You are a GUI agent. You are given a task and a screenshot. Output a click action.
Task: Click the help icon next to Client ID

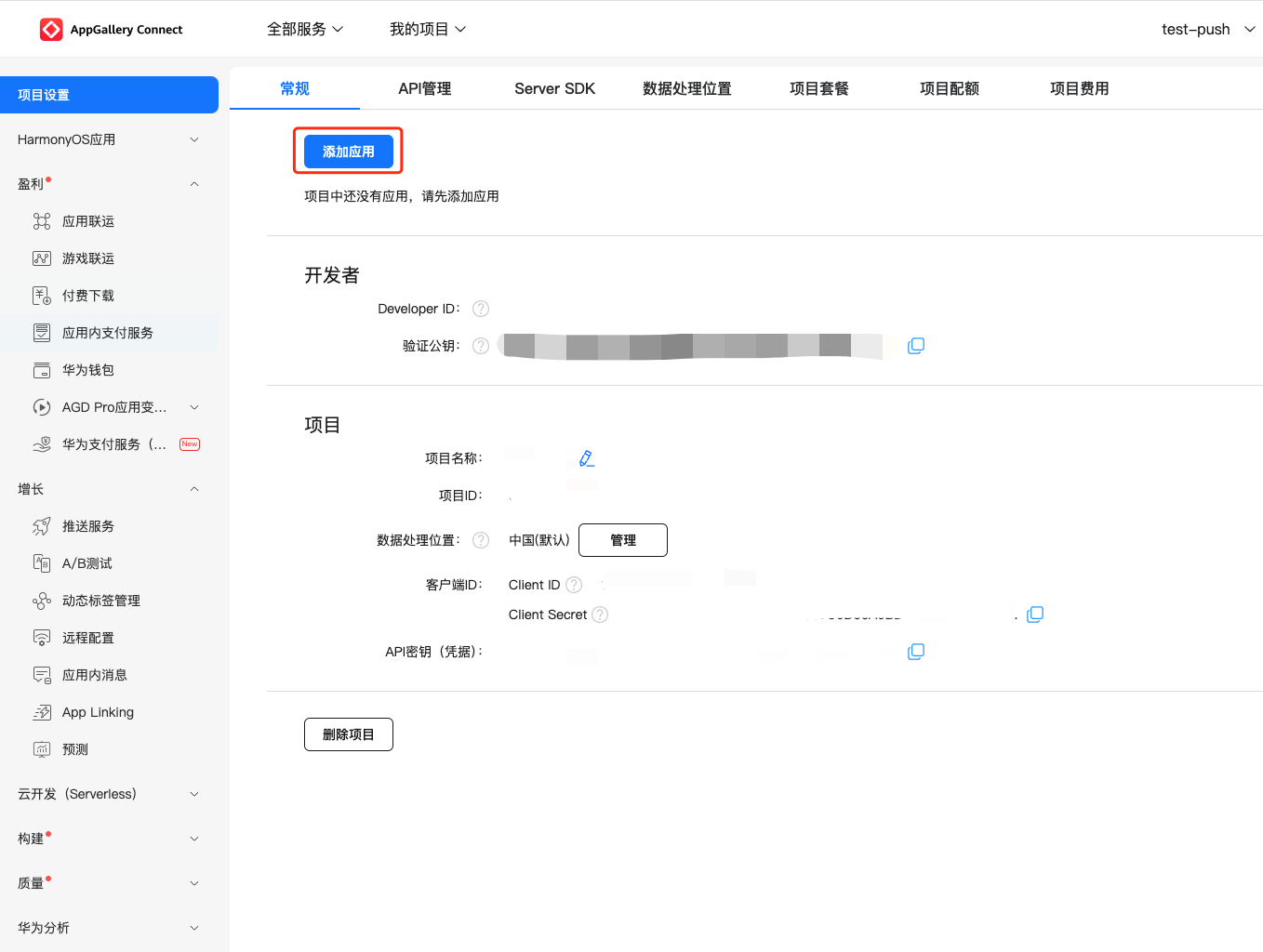pos(574,585)
